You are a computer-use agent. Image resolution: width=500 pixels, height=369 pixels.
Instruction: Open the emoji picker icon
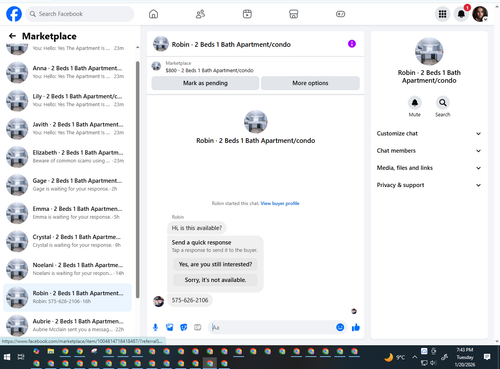click(340, 327)
